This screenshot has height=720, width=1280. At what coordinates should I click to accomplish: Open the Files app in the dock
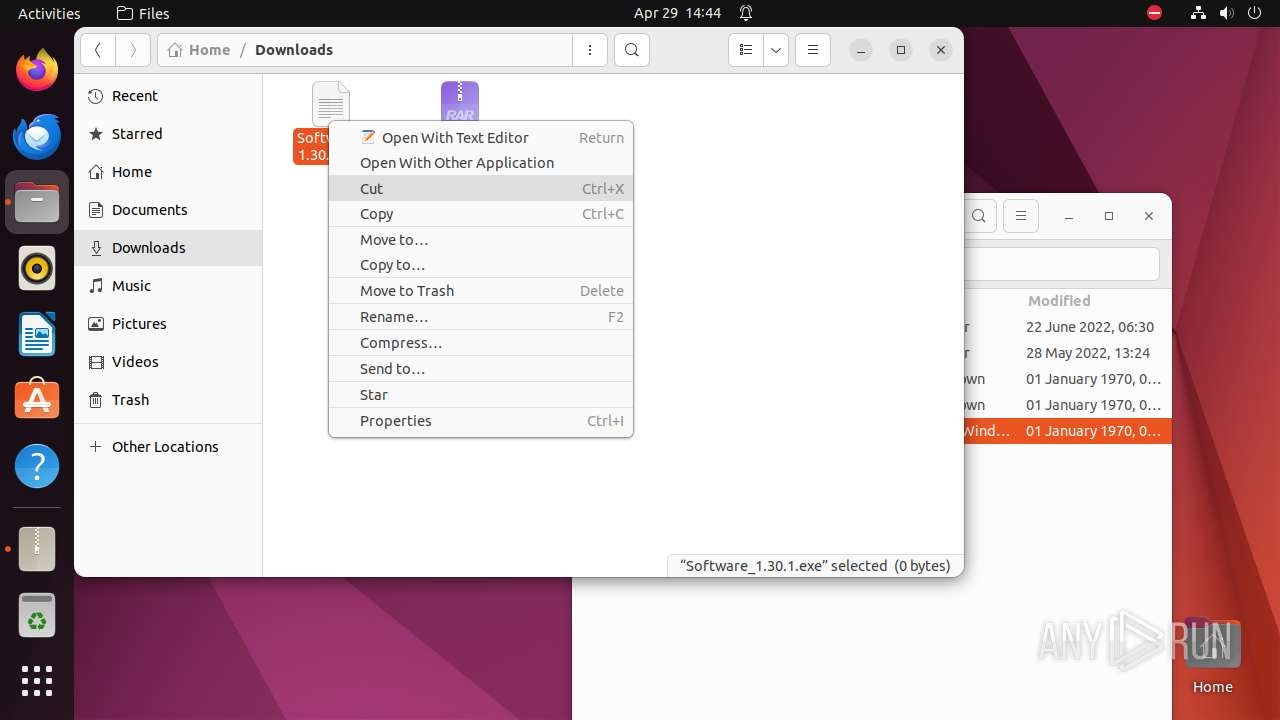[x=37, y=203]
